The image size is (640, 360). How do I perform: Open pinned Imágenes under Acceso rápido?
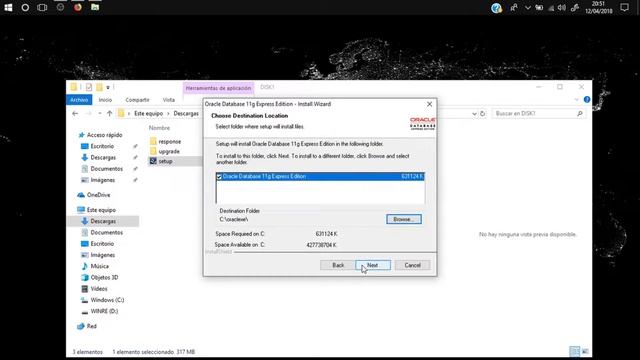click(x=102, y=180)
